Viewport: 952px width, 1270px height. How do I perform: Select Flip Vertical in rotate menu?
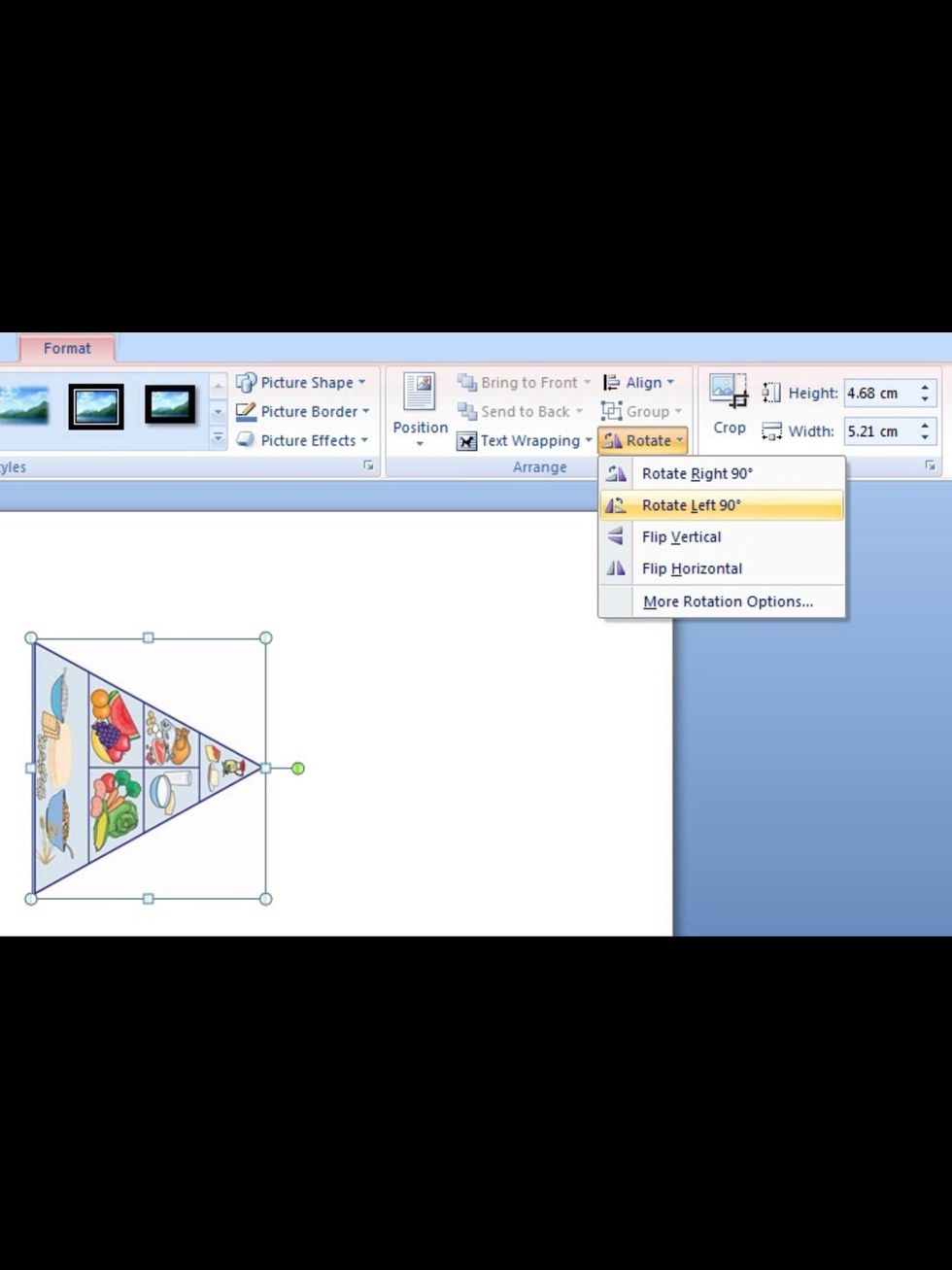681,537
